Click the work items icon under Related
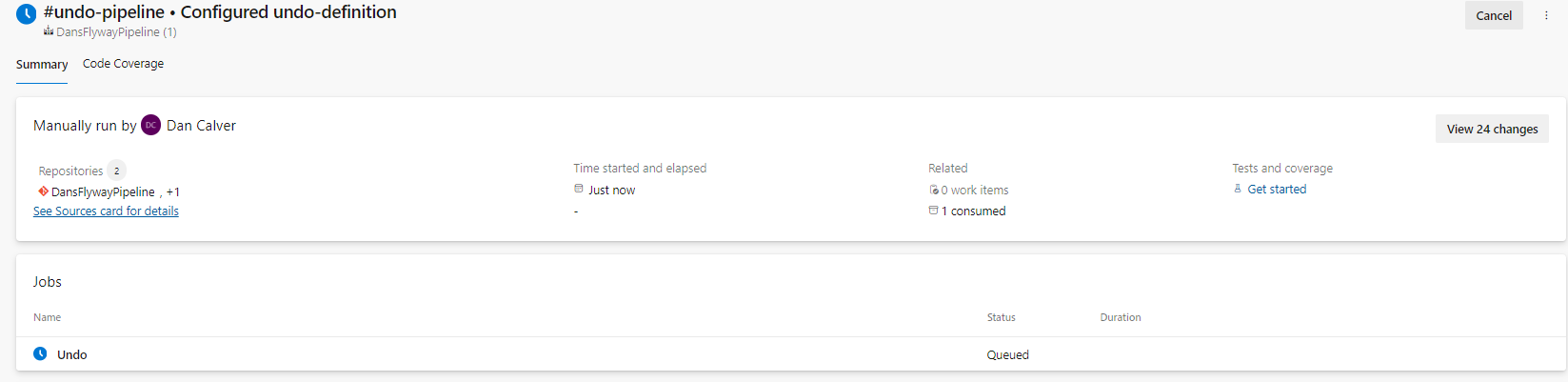The image size is (1568, 382). click(x=934, y=190)
